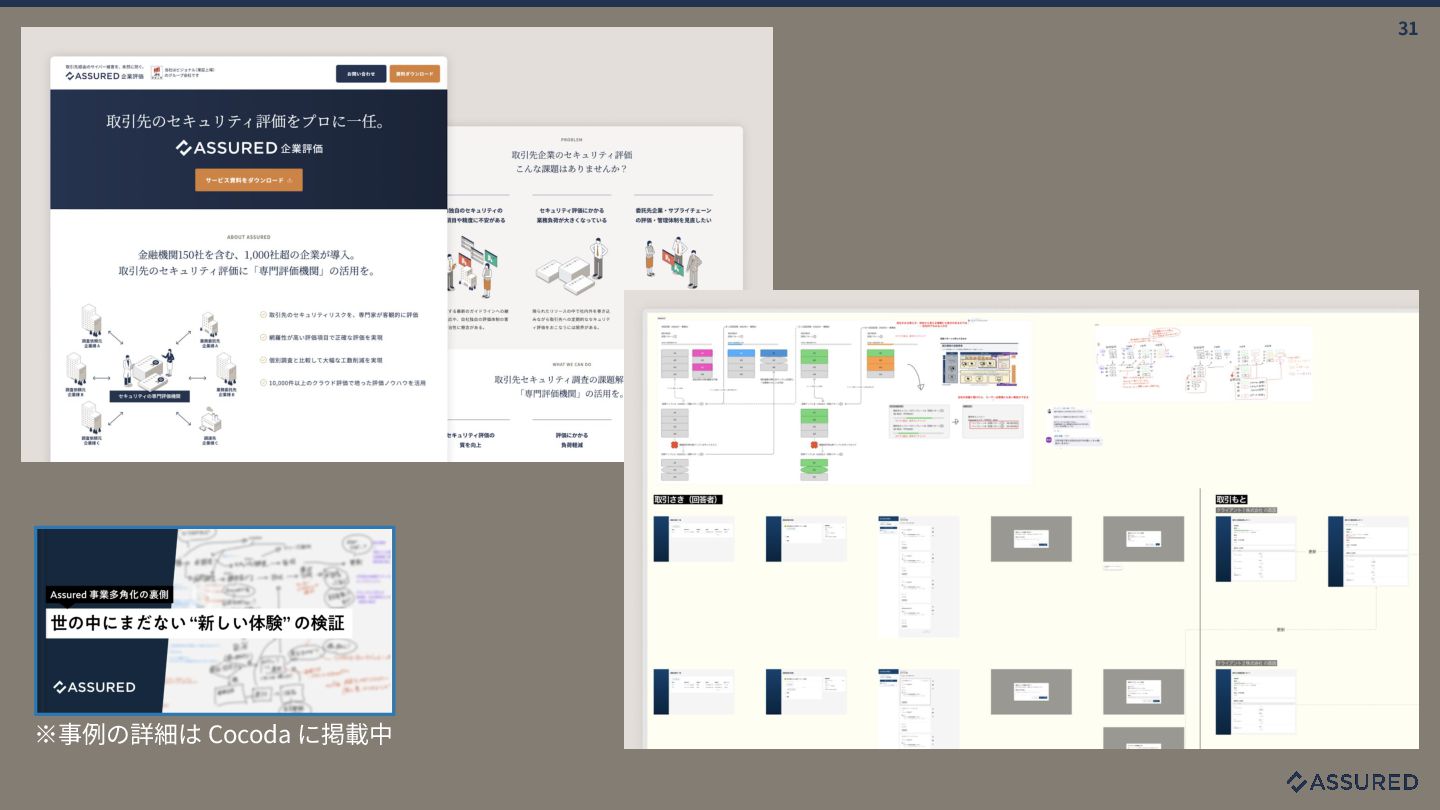Click the 取引さき（回答者） label on the whiteboard
1440x810 pixels.
pos(687,499)
